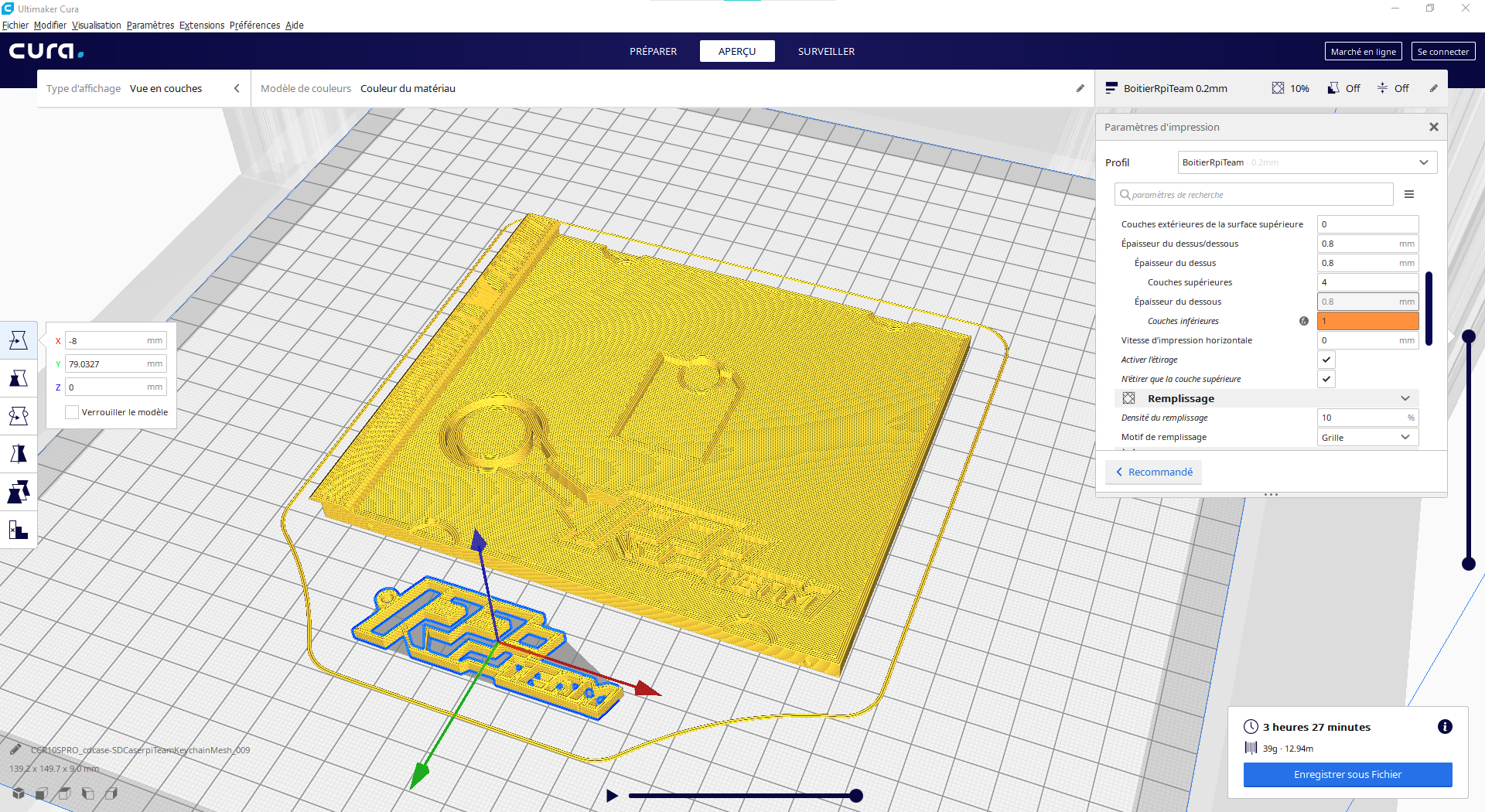Select the Move tool in left toolbar
Screen dimensions: 1485x812
point(19,340)
